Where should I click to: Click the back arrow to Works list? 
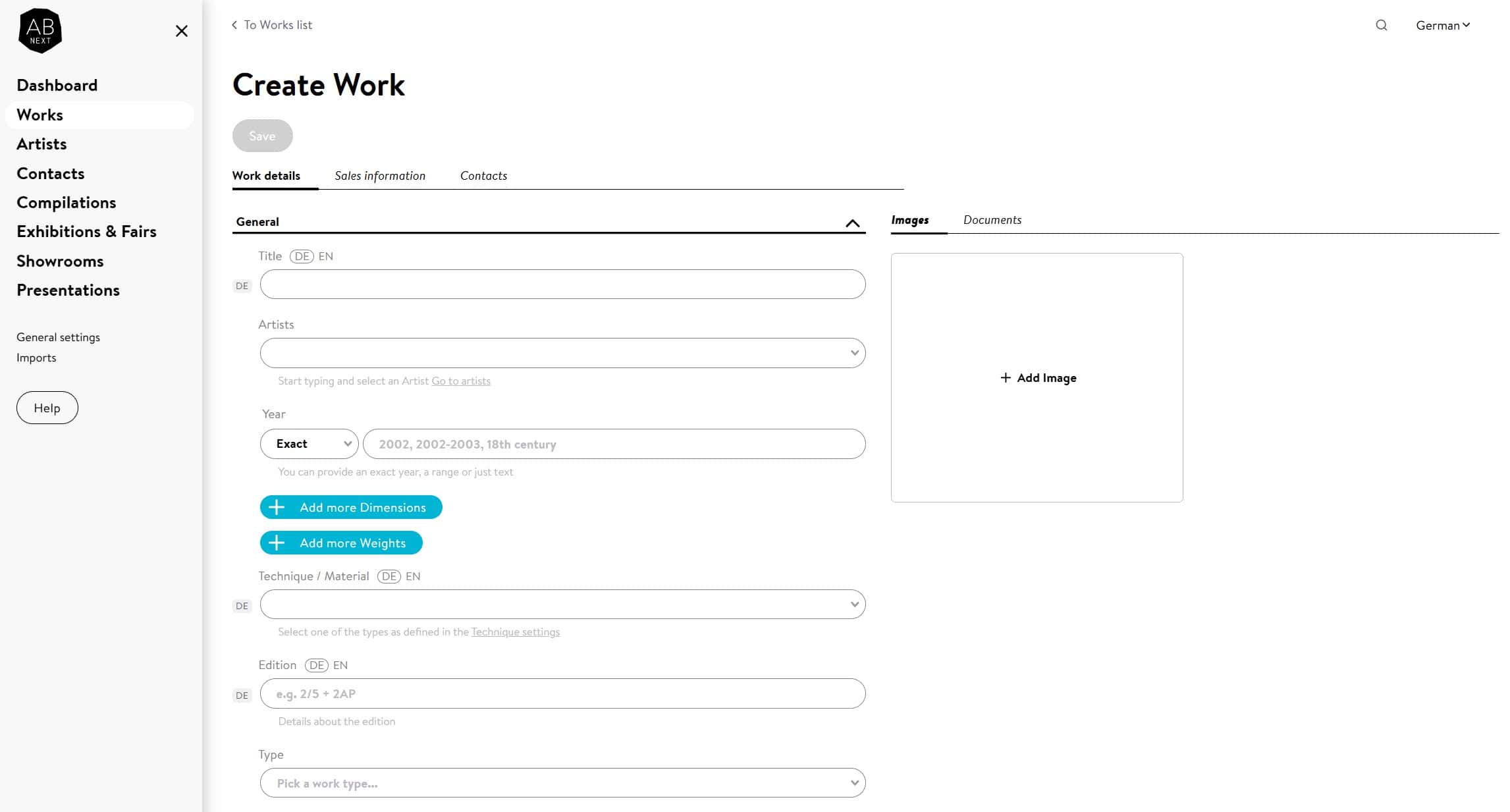pyautogui.click(x=234, y=25)
